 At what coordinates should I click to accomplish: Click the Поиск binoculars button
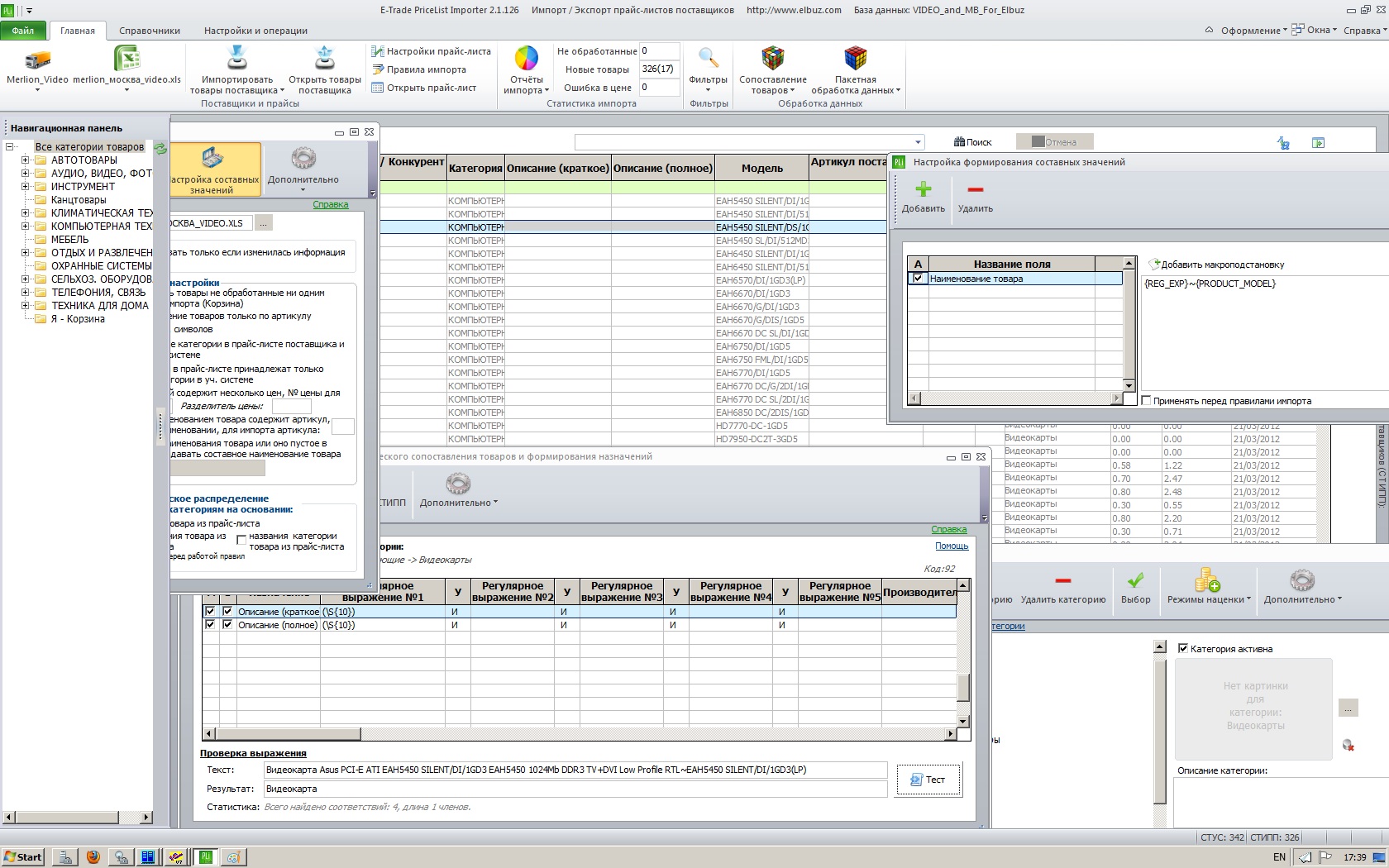pos(972,142)
